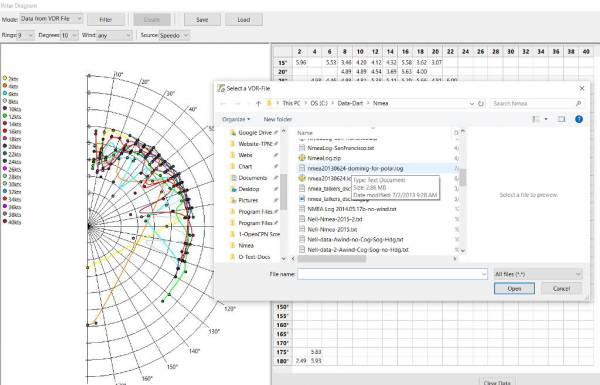Image resolution: width=600 pixels, height=385 pixels.
Task: Click Nmea in the address breadcrumb
Action: 380,103
